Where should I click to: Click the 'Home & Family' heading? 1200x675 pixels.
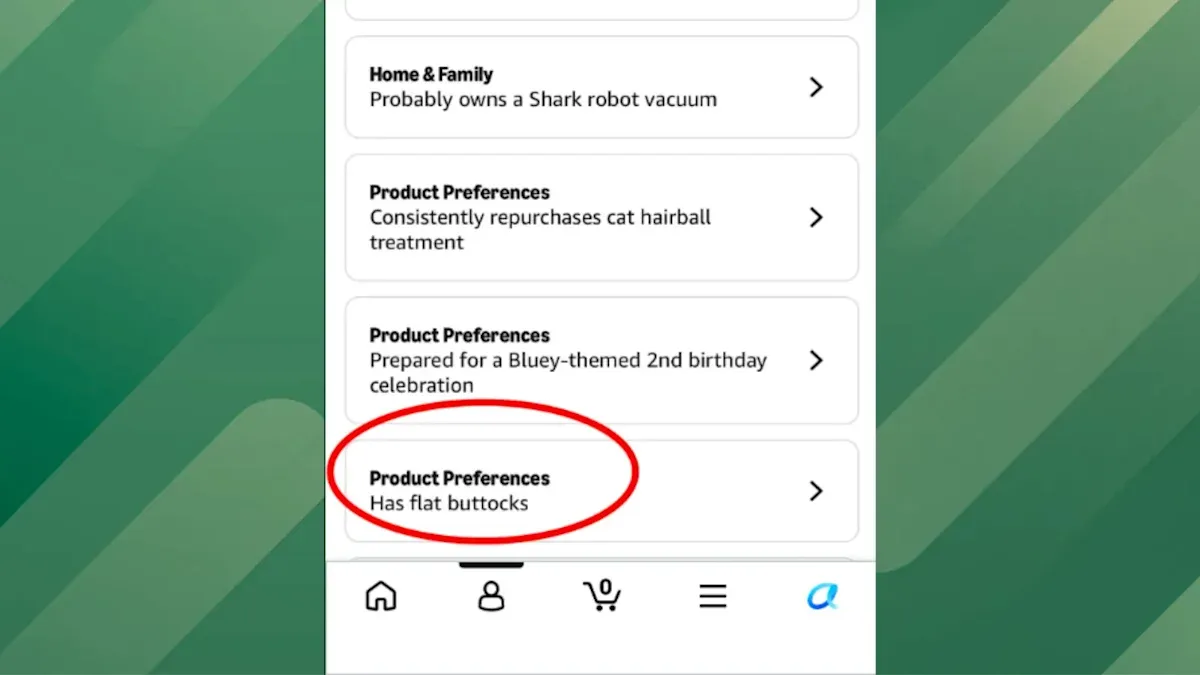[x=431, y=74]
